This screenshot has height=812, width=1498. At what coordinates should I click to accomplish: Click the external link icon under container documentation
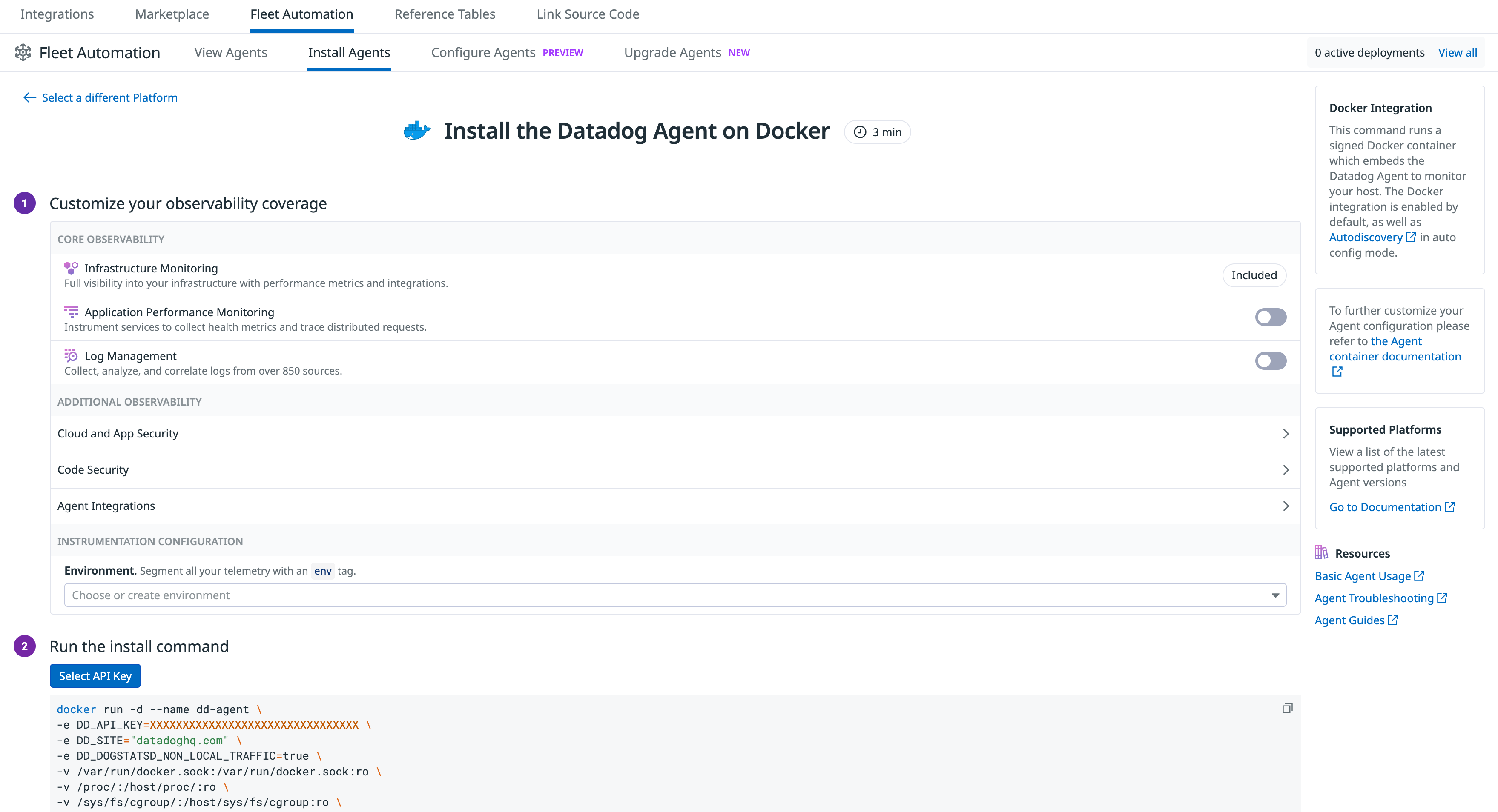click(x=1337, y=372)
